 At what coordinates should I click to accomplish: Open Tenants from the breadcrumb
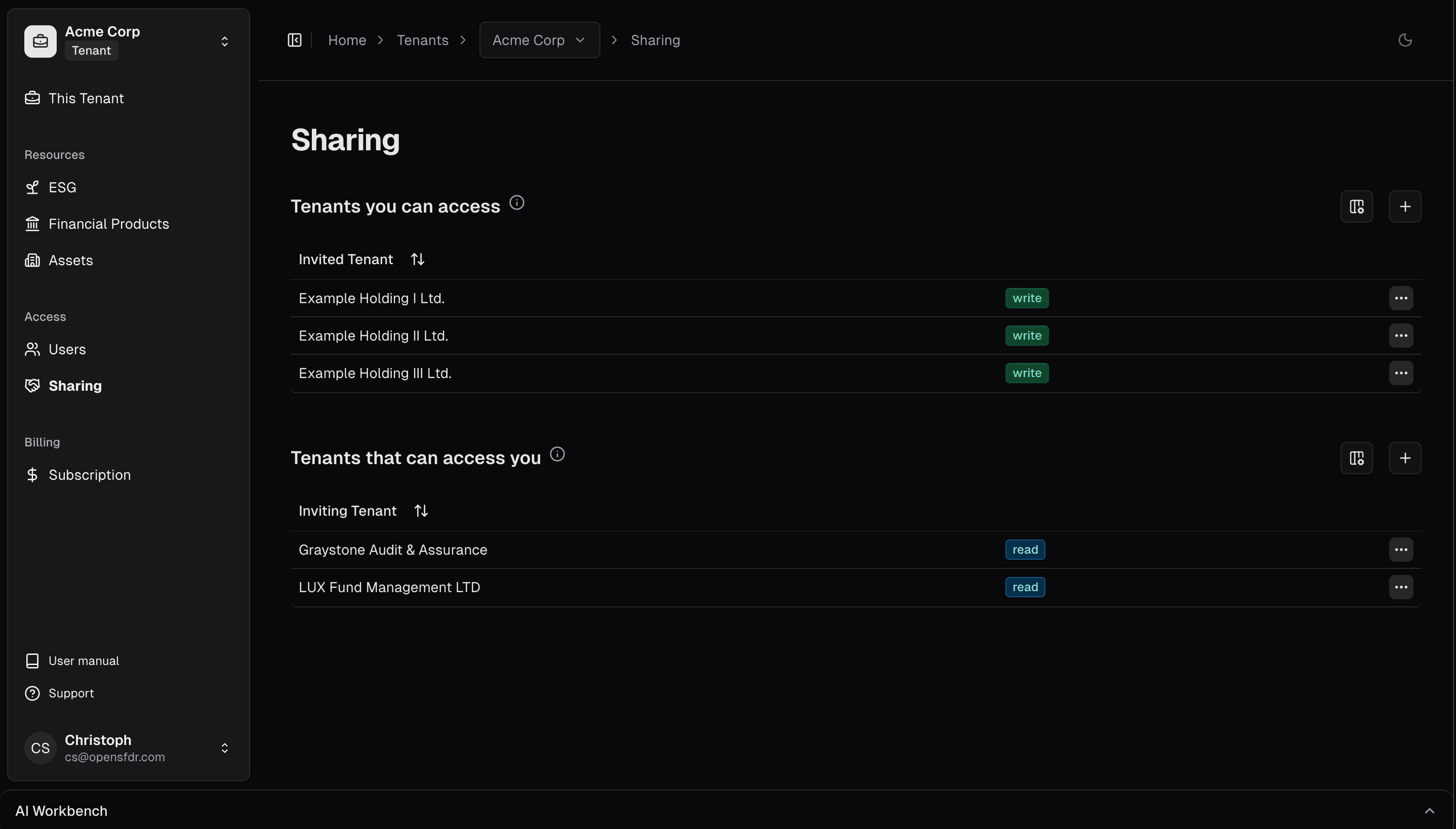click(423, 40)
